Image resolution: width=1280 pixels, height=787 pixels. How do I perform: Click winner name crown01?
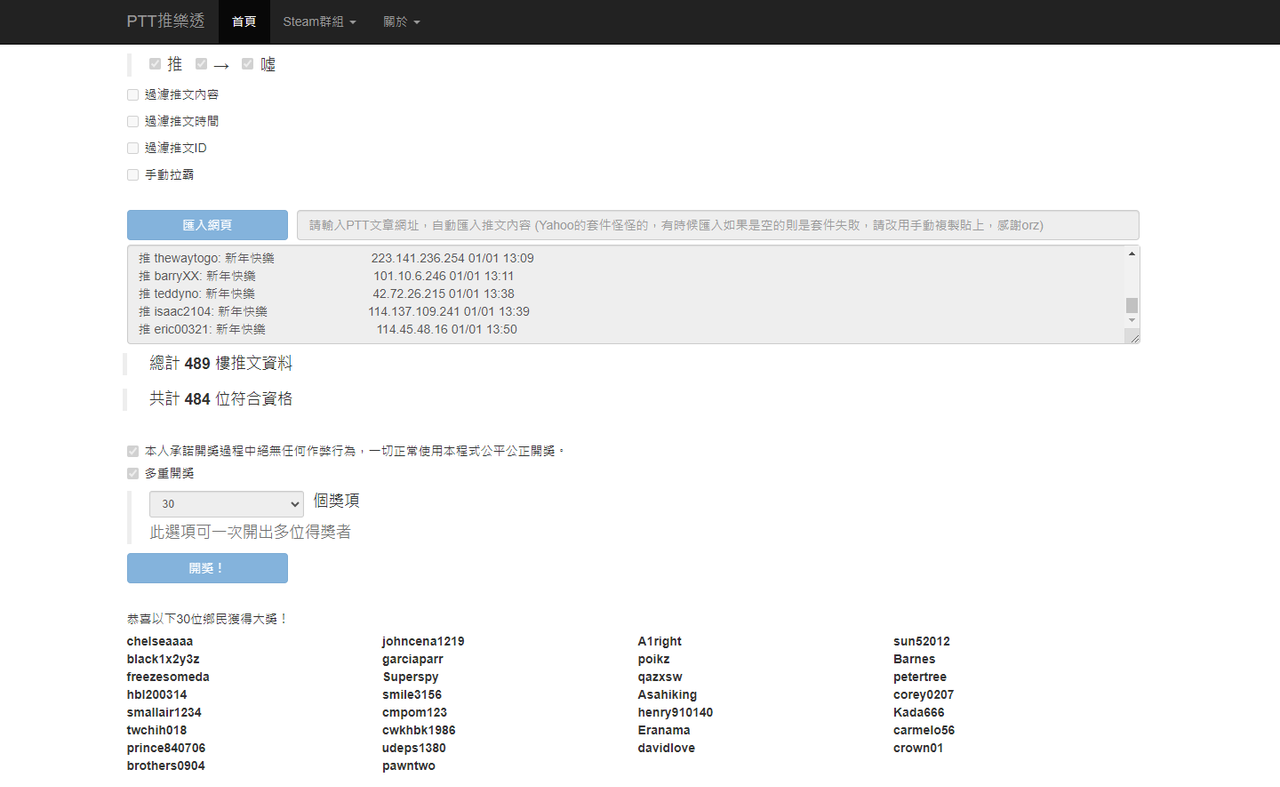[918, 748]
